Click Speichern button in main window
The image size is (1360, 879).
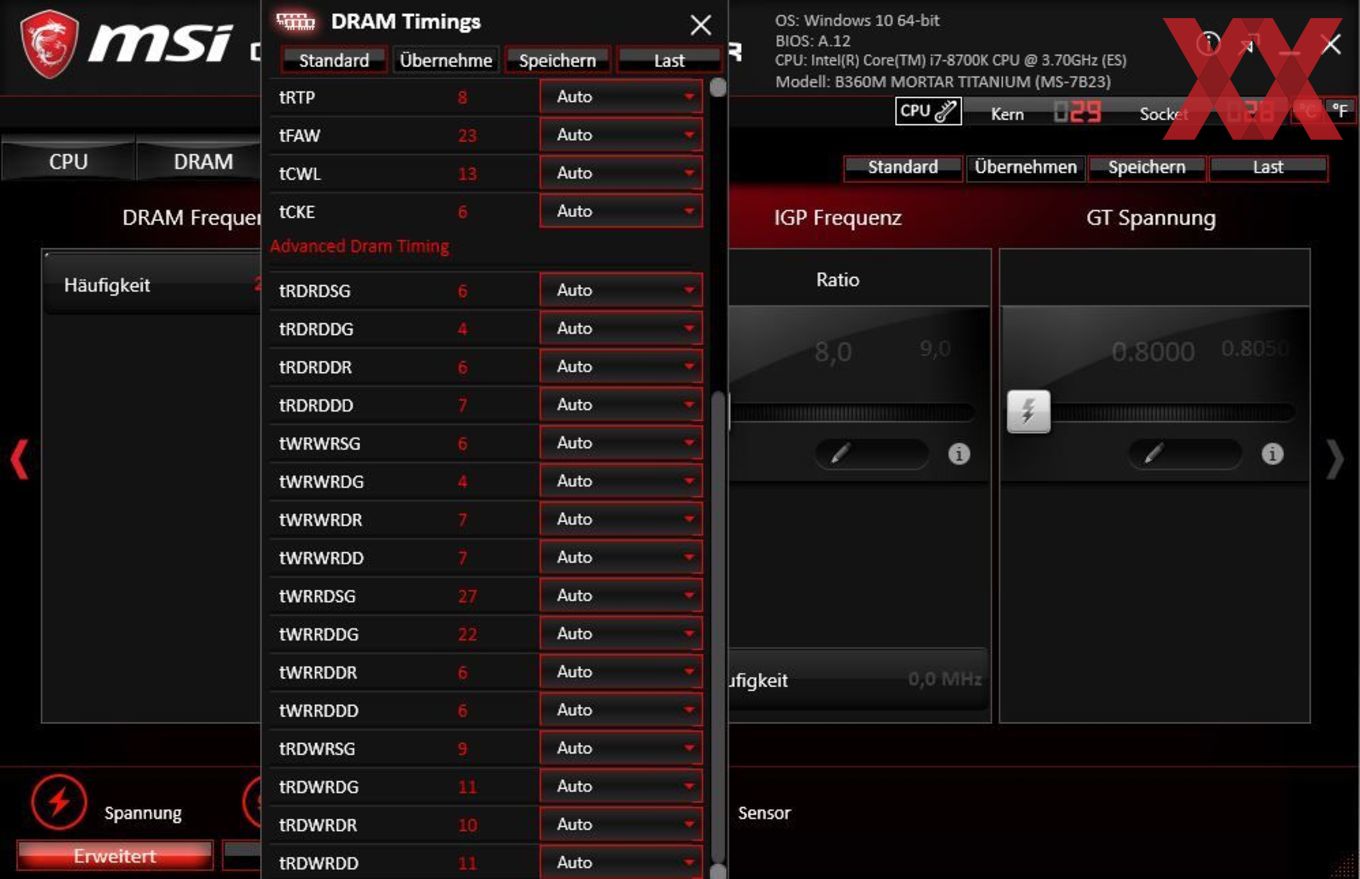pos(1147,167)
